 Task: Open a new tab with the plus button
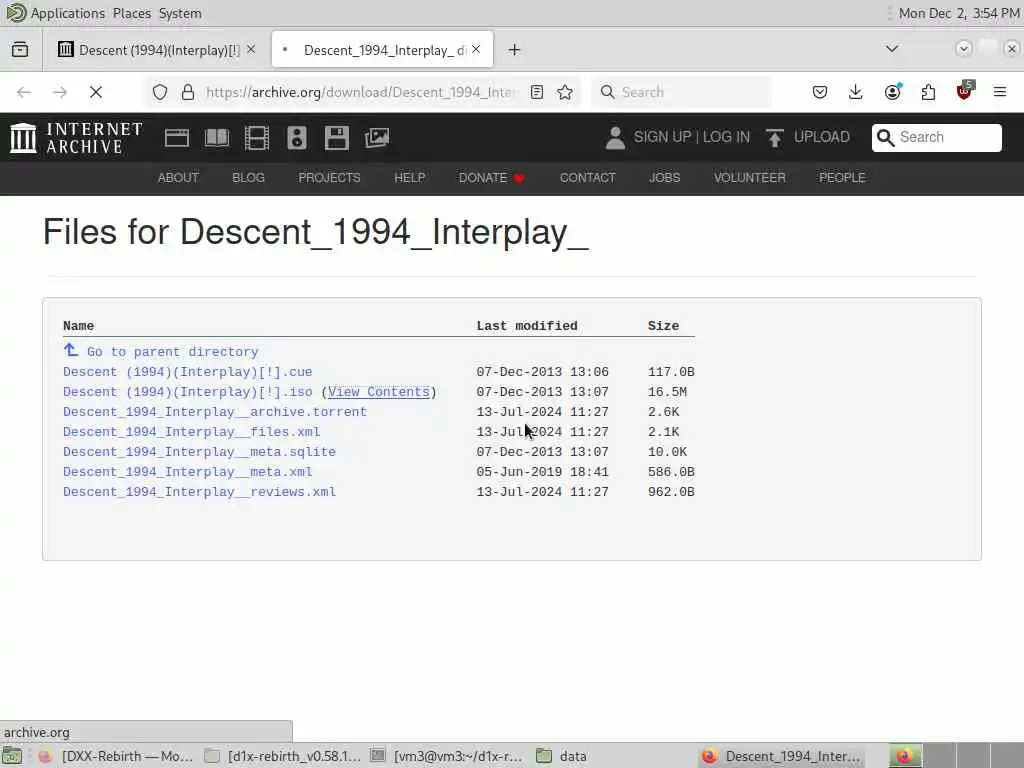click(515, 50)
